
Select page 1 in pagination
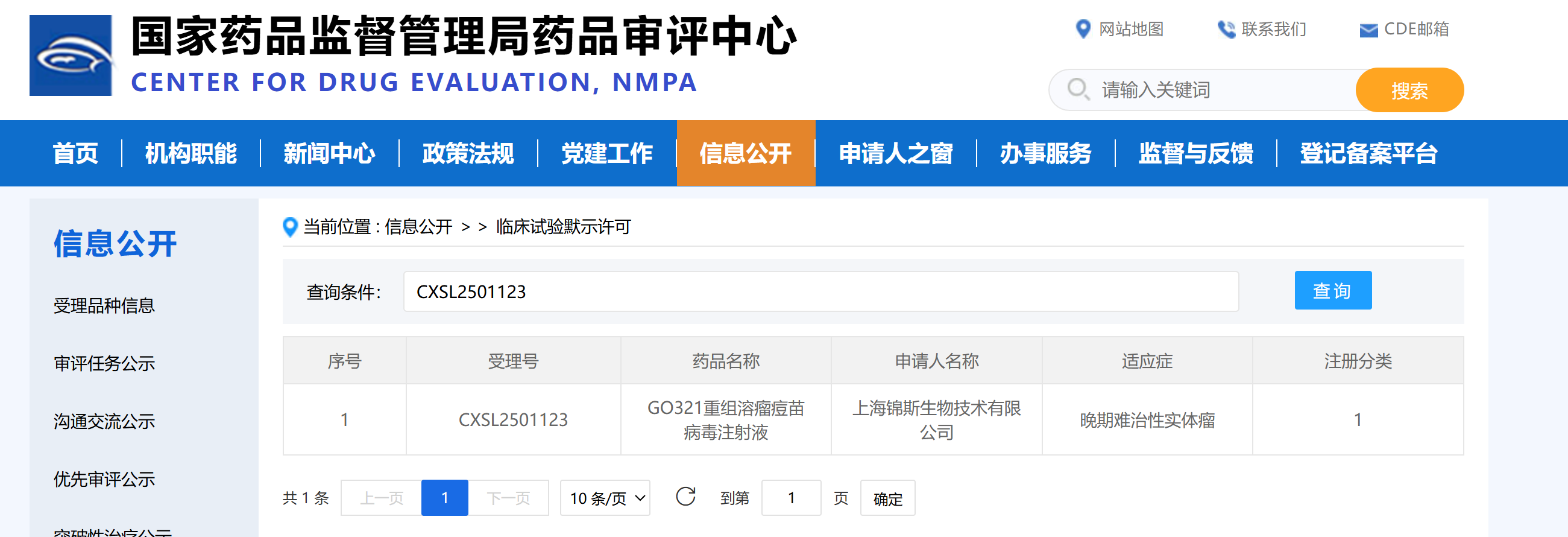pos(444,498)
